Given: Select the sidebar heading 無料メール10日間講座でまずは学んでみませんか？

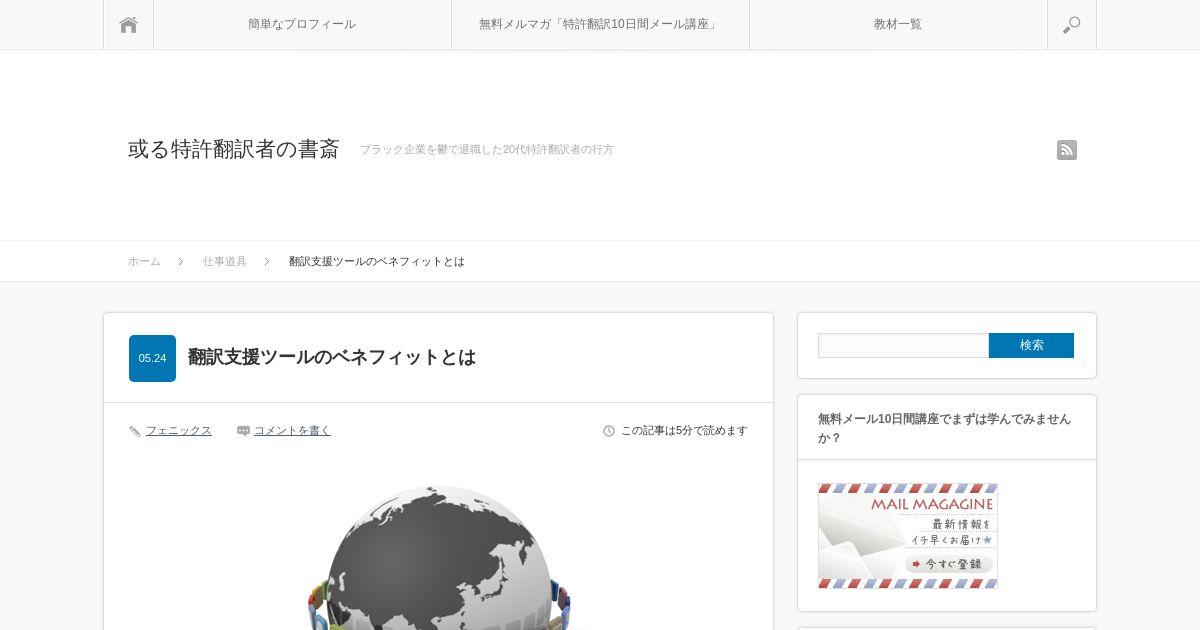Looking at the screenshot, I should point(945,428).
